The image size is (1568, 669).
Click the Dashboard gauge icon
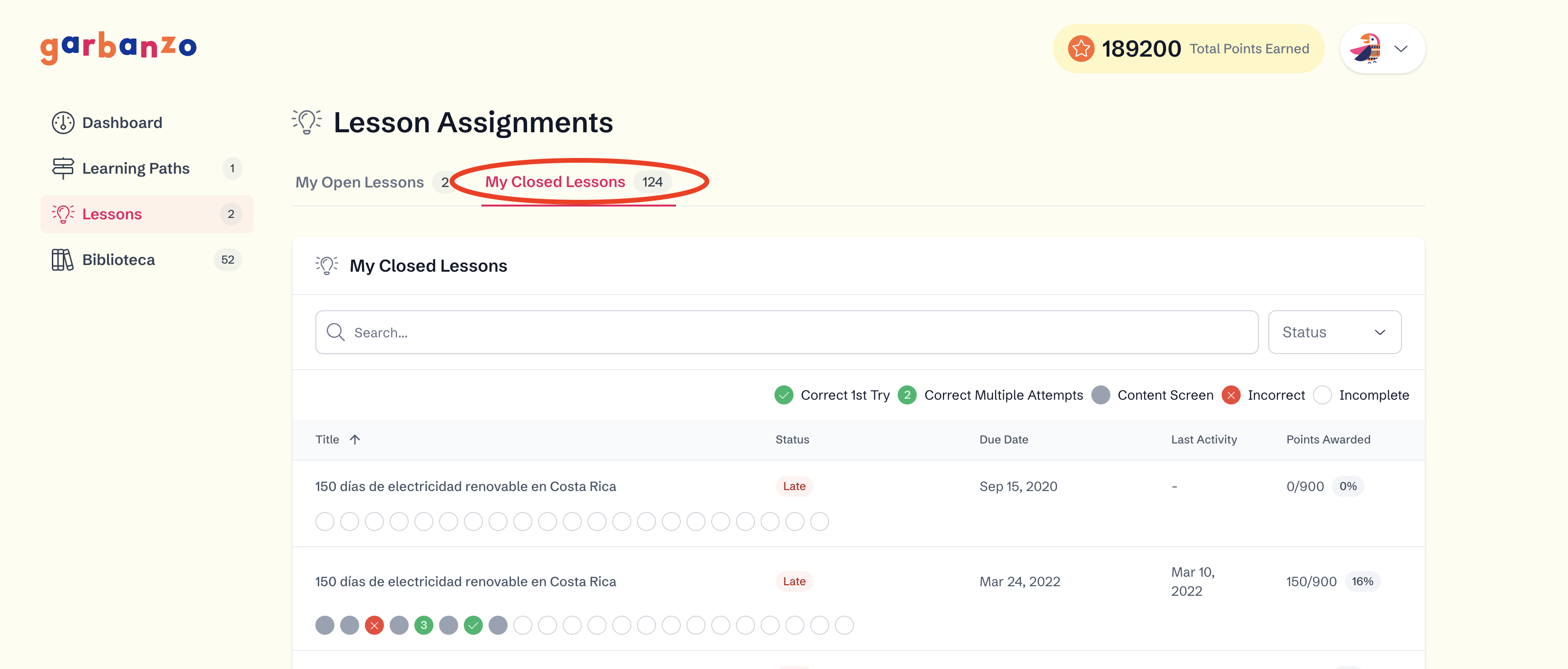63,123
